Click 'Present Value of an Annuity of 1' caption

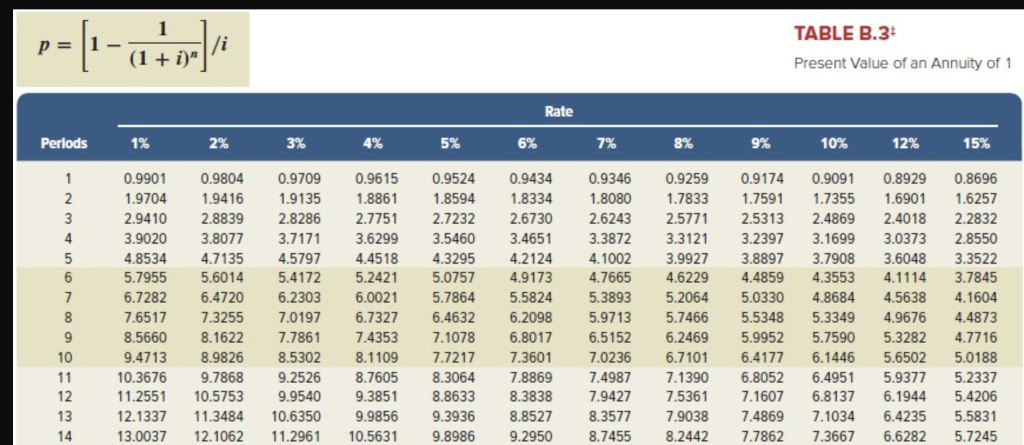903,64
